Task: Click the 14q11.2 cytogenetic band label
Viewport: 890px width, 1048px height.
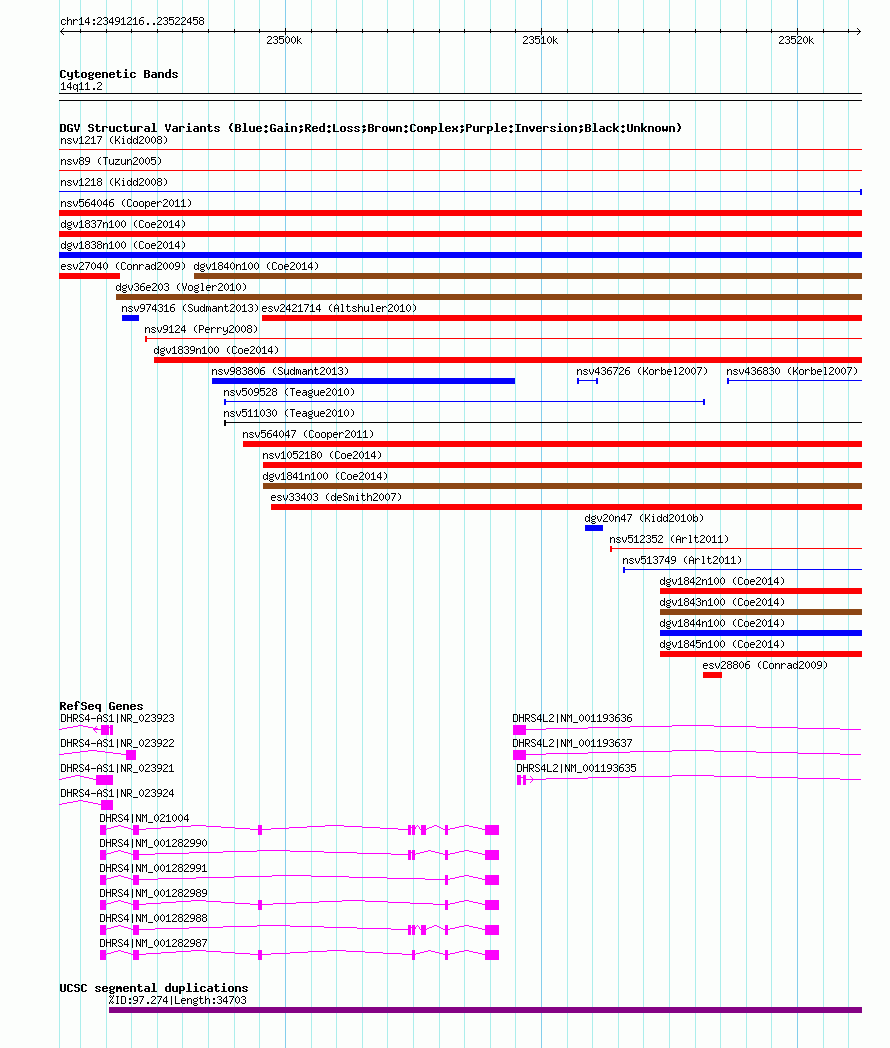Action: tap(82, 87)
